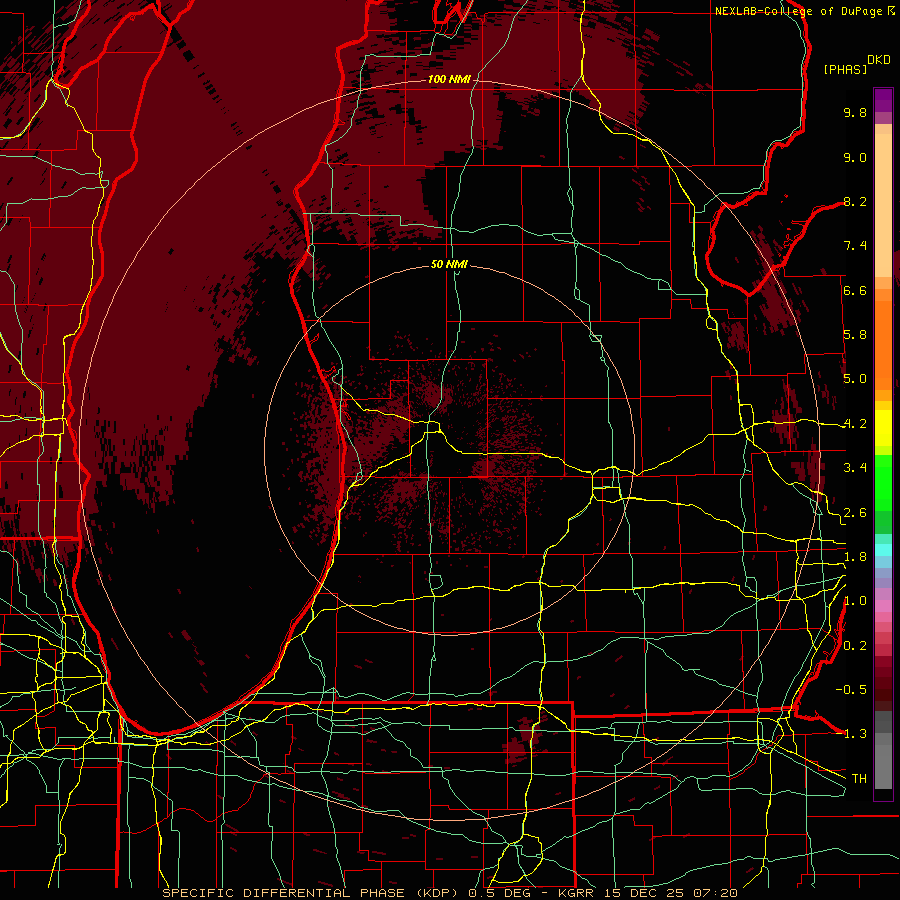The image size is (900, 900).
Task: Click the "SPECIFIC DIFFERENTIAL PHASE" caption text
Action: 284,893
